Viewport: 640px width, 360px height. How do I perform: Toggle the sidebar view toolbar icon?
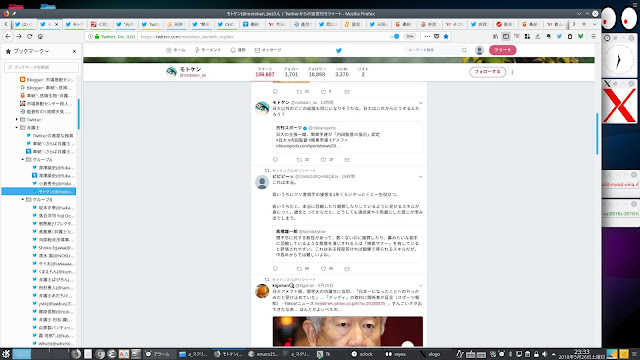coord(506,36)
